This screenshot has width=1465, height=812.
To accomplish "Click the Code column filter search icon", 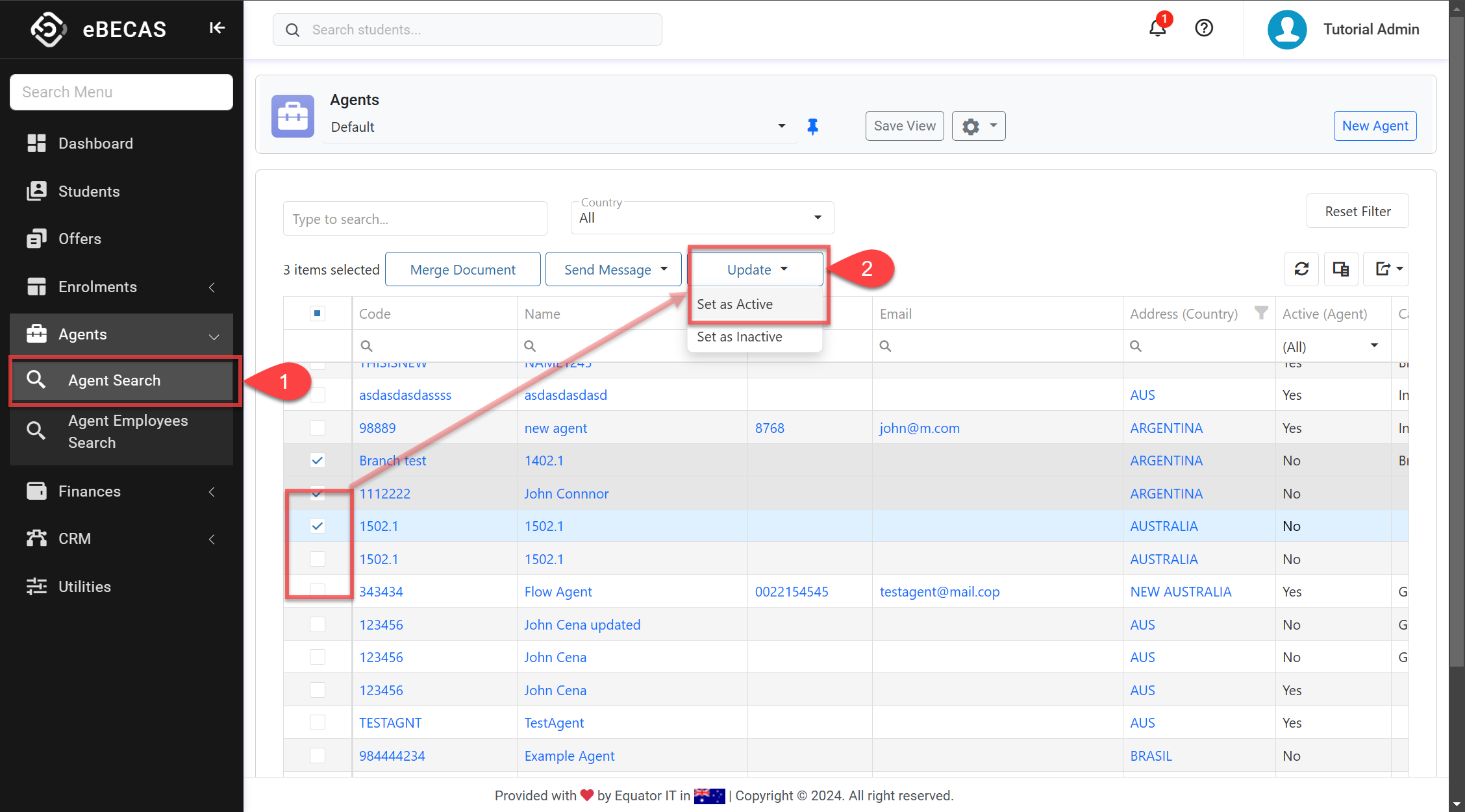I will 366,346.
